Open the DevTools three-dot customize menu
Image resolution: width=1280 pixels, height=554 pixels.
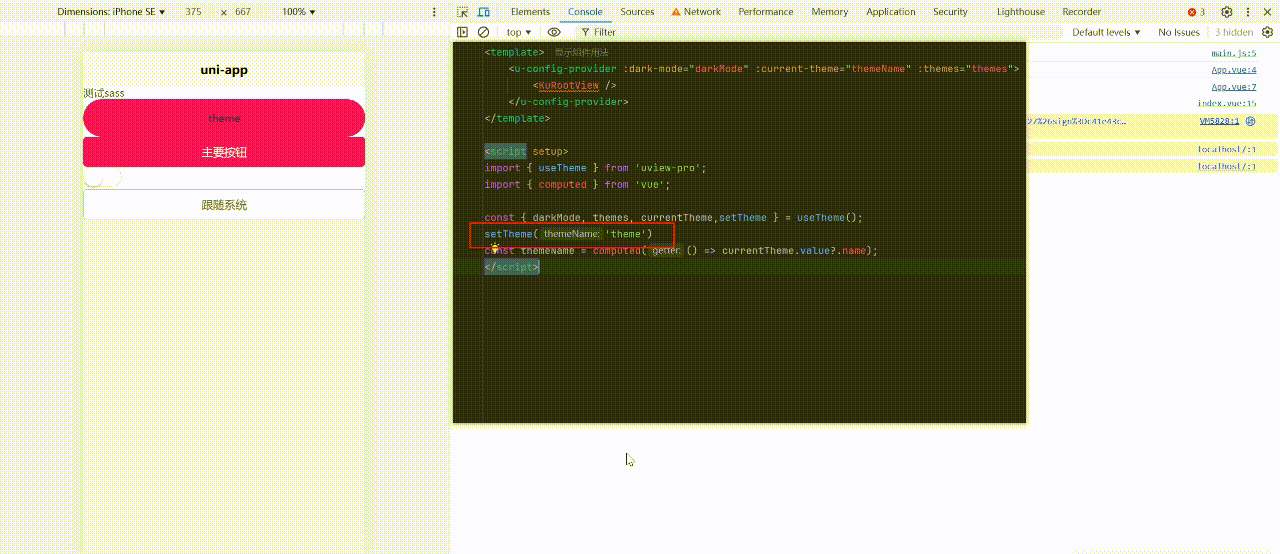point(1248,12)
